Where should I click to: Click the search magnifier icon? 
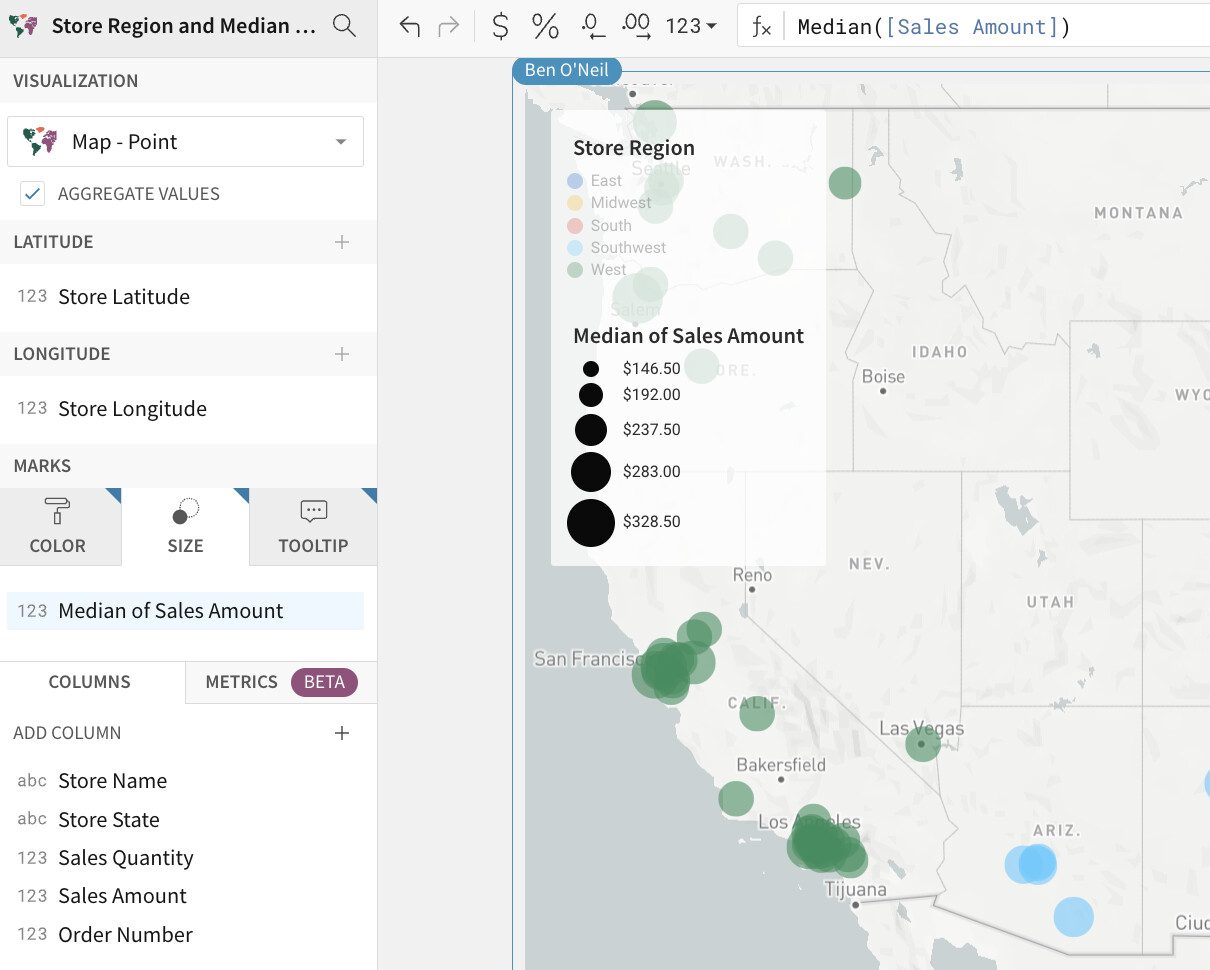[x=344, y=26]
